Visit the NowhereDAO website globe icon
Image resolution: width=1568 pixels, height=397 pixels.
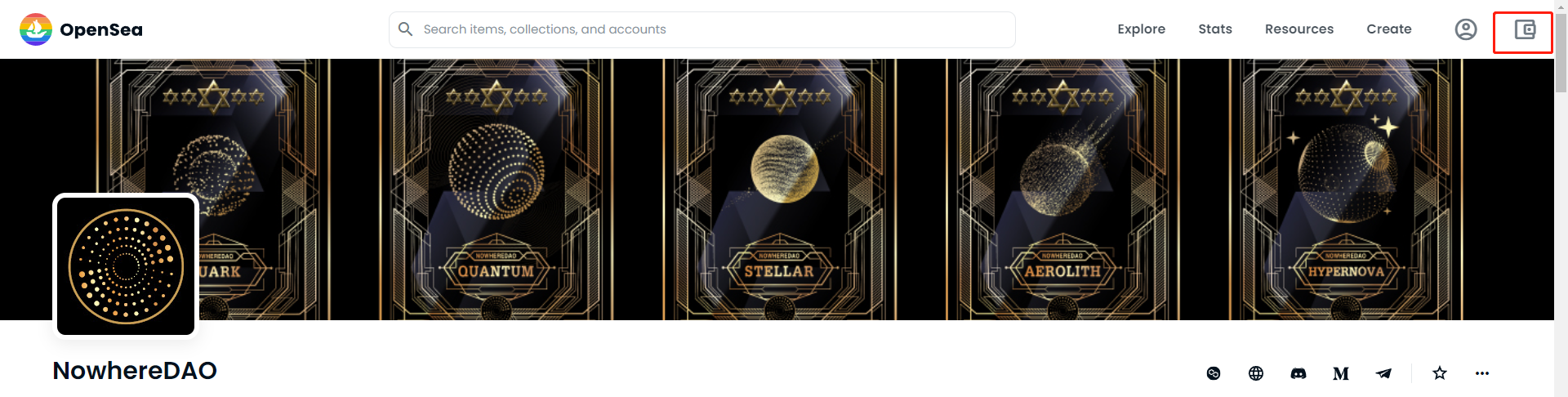click(1256, 373)
